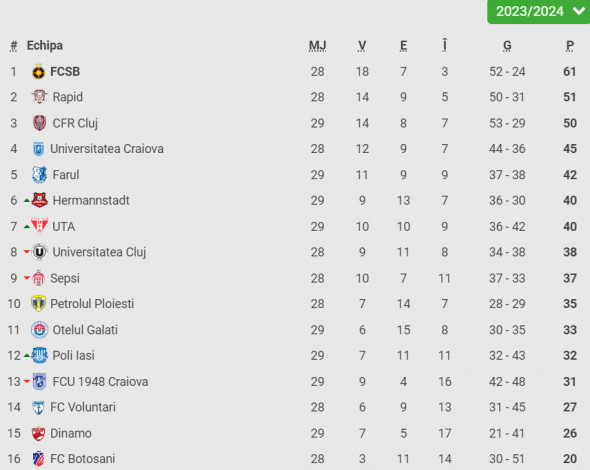The height and width of the screenshot is (470, 590).
Task: Open the Otelul Galati team link
Action: (85, 330)
